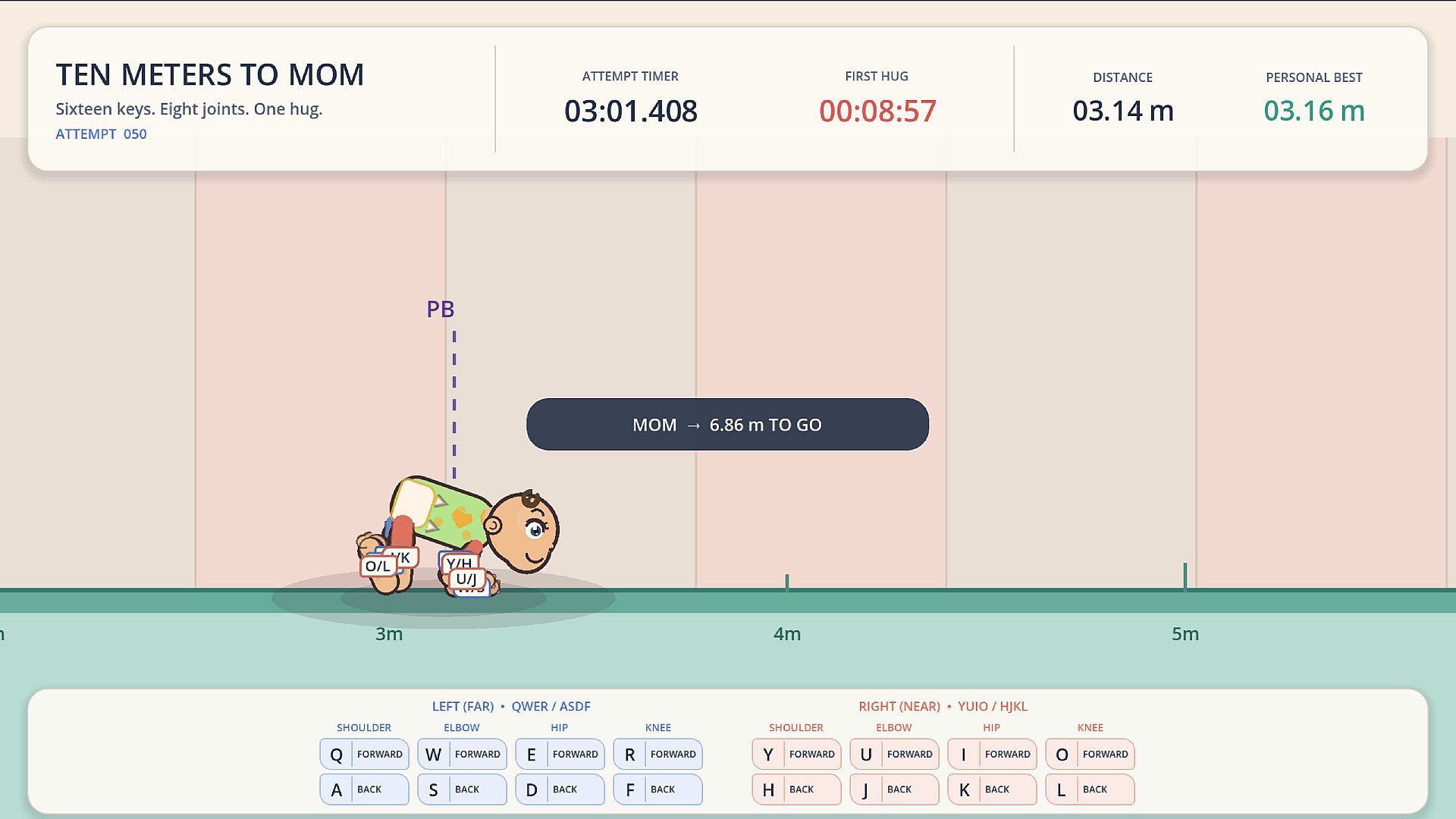Image resolution: width=1456 pixels, height=819 pixels.
Task: Click the PB dashed marker label
Action: [x=441, y=309]
